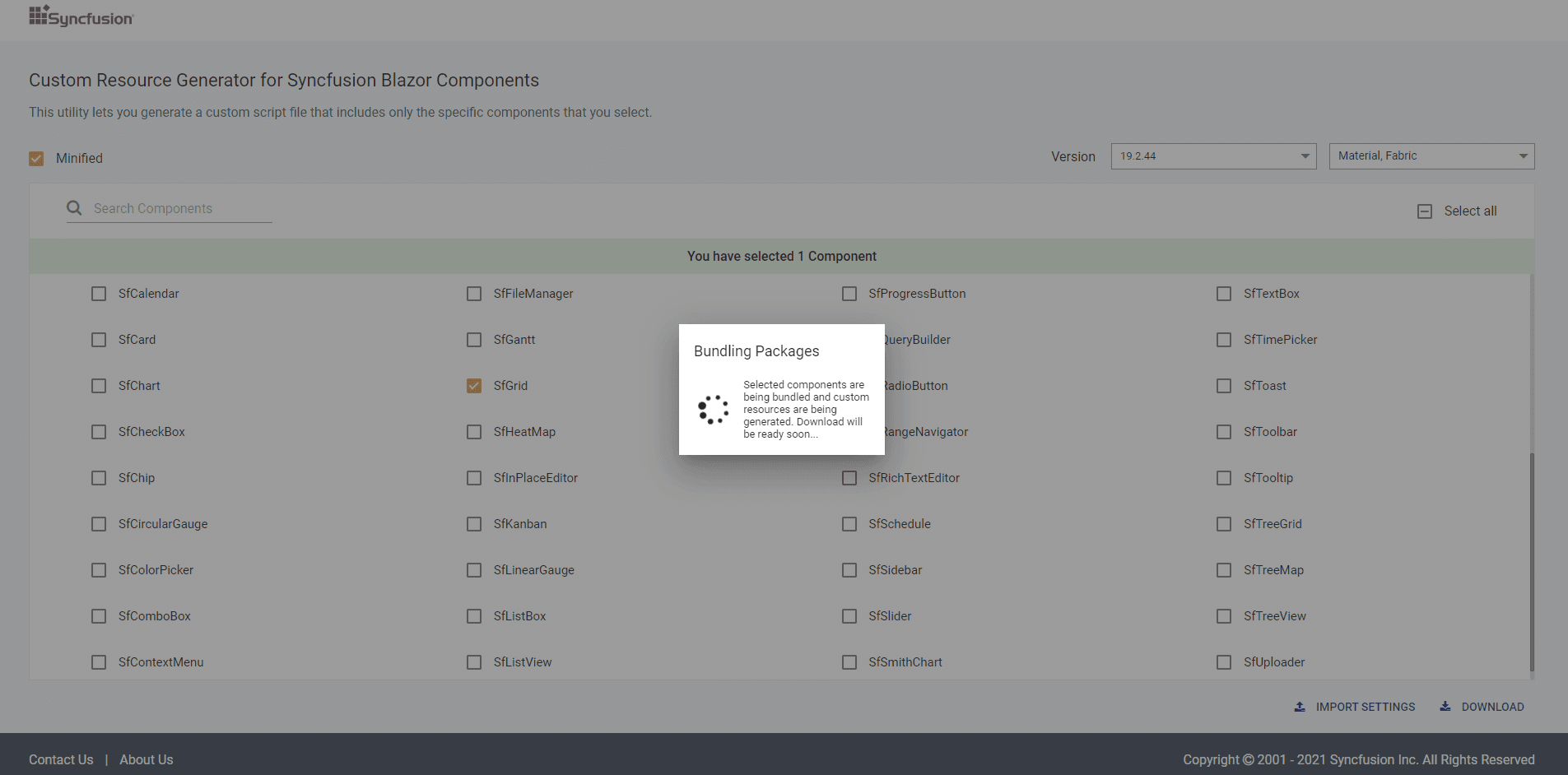The image size is (1568, 775).
Task: Enable the SfSidebar checkbox
Action: click(x=849, y=570)
